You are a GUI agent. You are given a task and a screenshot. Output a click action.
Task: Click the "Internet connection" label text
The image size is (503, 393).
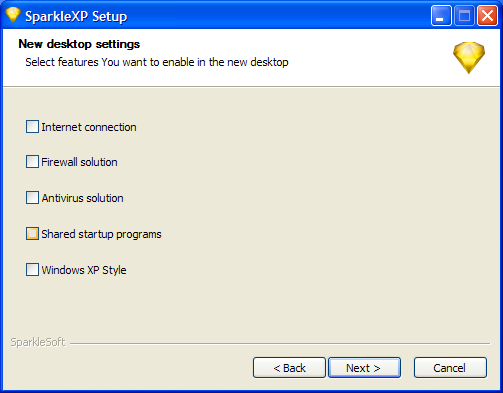[x=89, y=127]
